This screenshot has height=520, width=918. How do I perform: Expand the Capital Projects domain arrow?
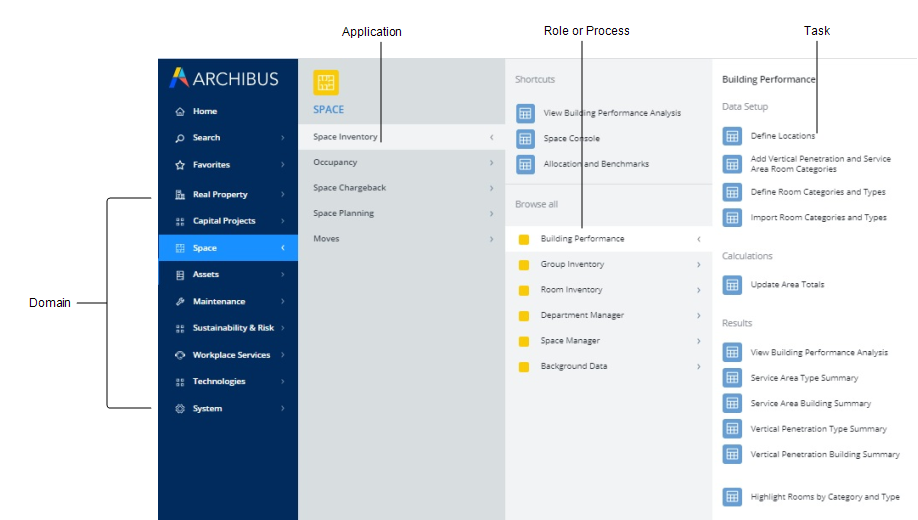click(x=283, y=221)
